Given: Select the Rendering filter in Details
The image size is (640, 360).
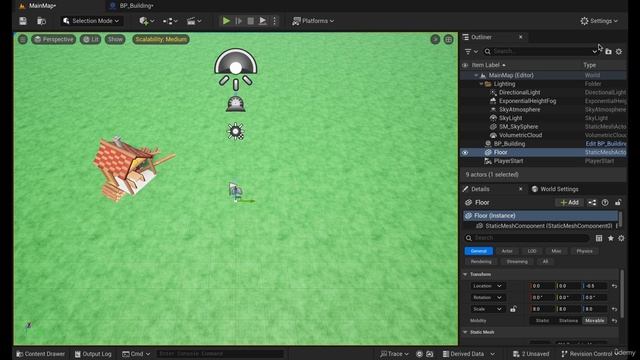Looking at the screenshot, I should [x=481, y=262].
